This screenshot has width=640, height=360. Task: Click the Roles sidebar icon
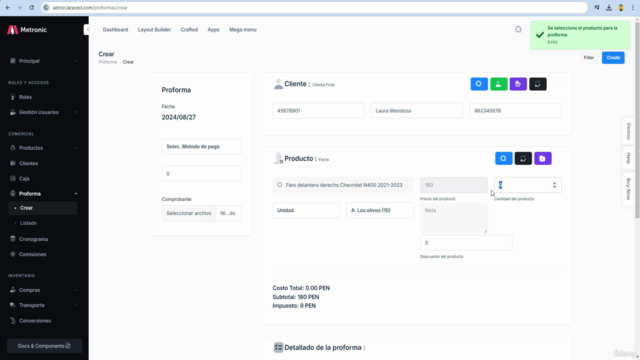13,97
